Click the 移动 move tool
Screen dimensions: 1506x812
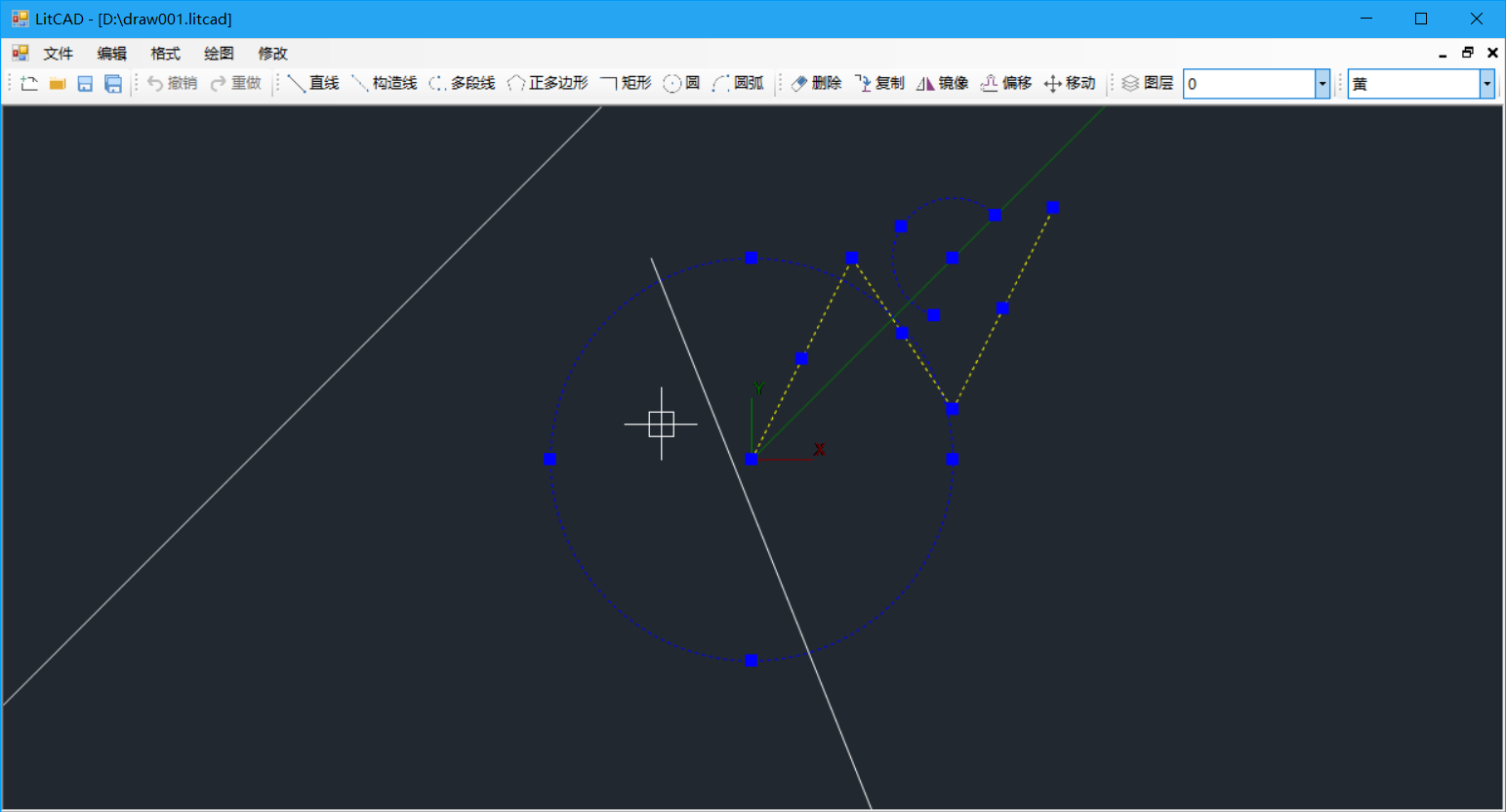(1070, 84)
